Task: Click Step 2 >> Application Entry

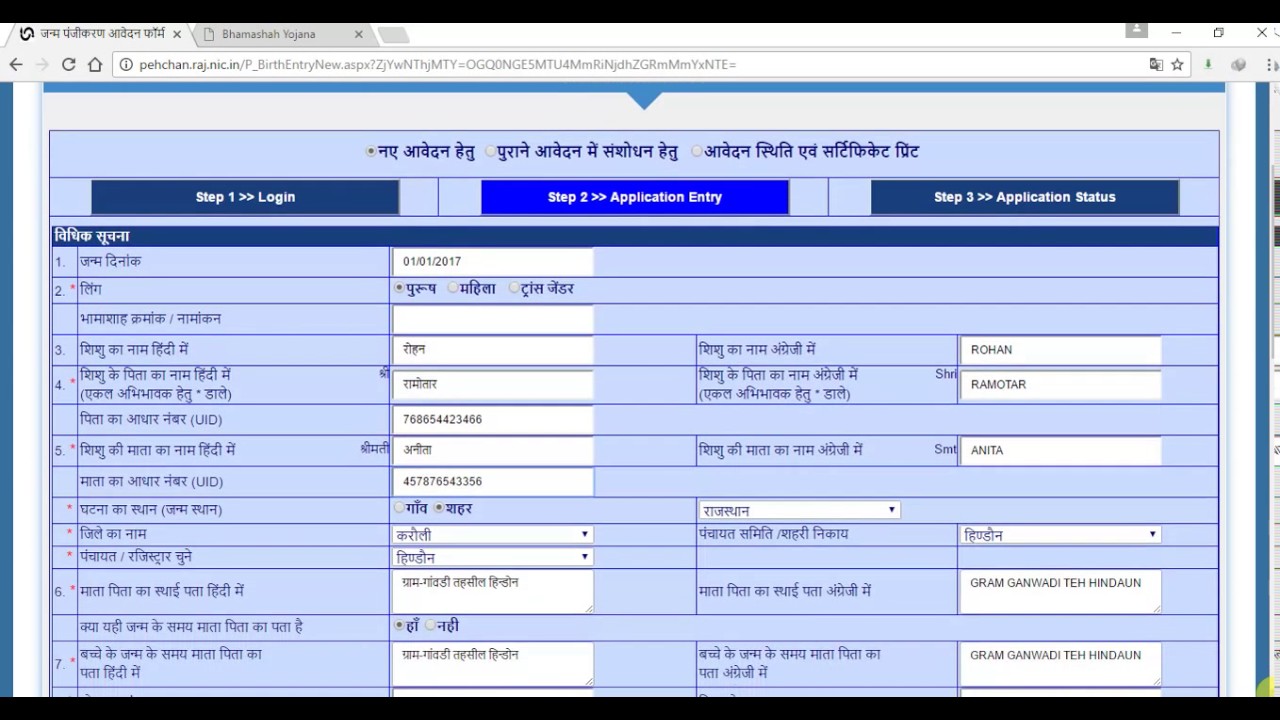Action: point(635,197)
